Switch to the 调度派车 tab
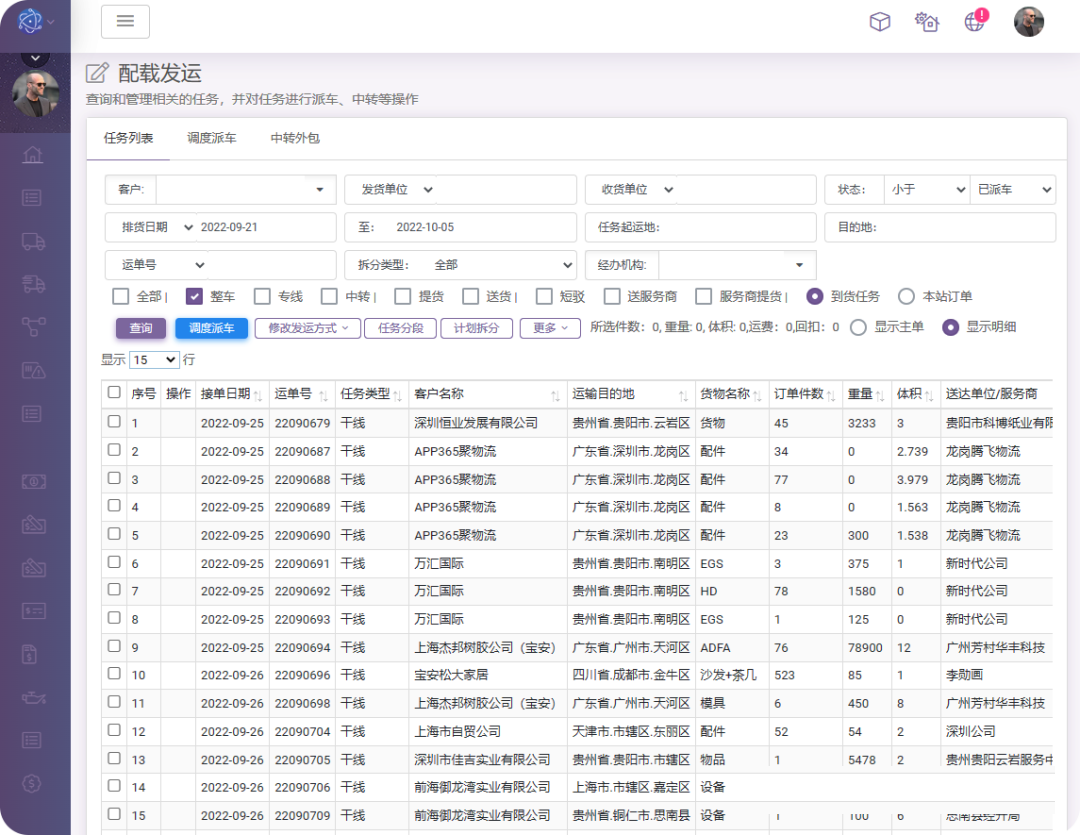This screenshot has height=835, width=1080. tap(212, 138)
